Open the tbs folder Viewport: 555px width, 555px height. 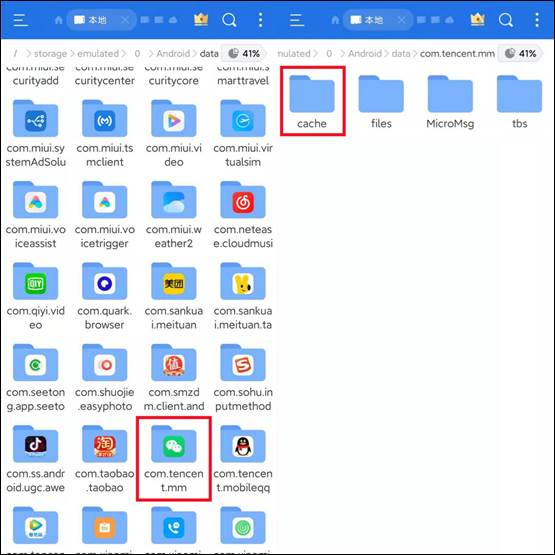(519, 102)
